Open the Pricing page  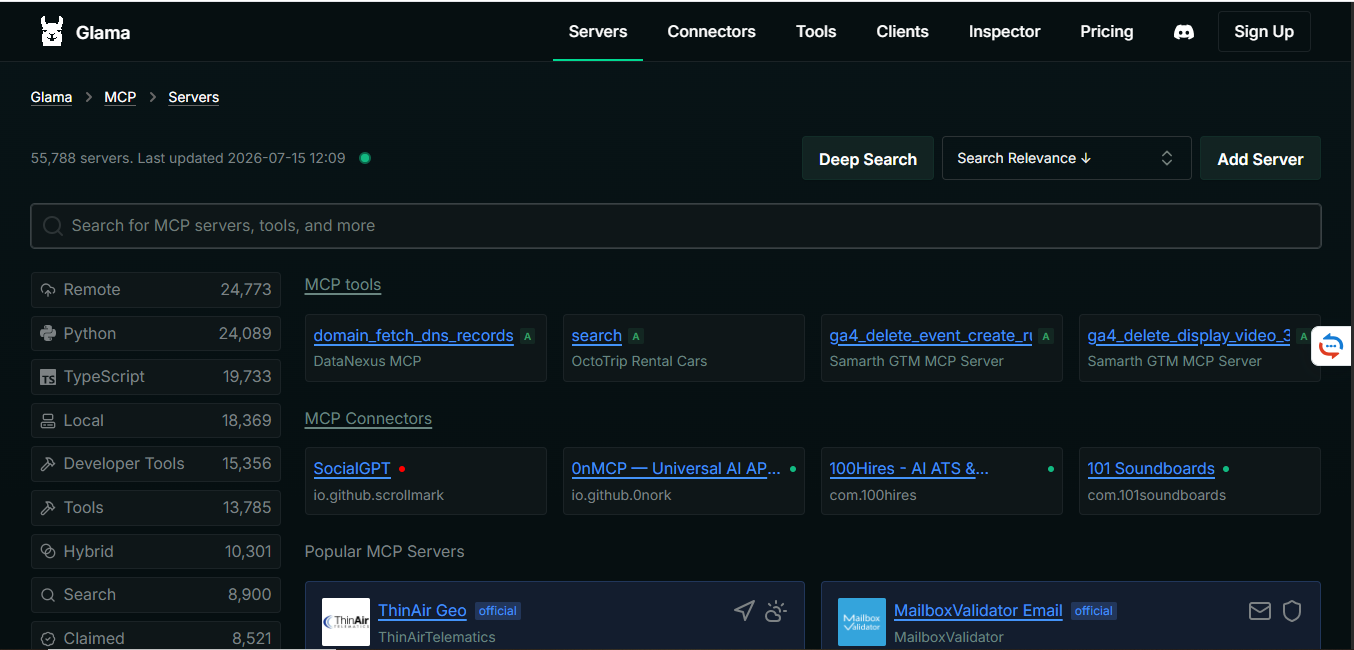click(1107, 32)
